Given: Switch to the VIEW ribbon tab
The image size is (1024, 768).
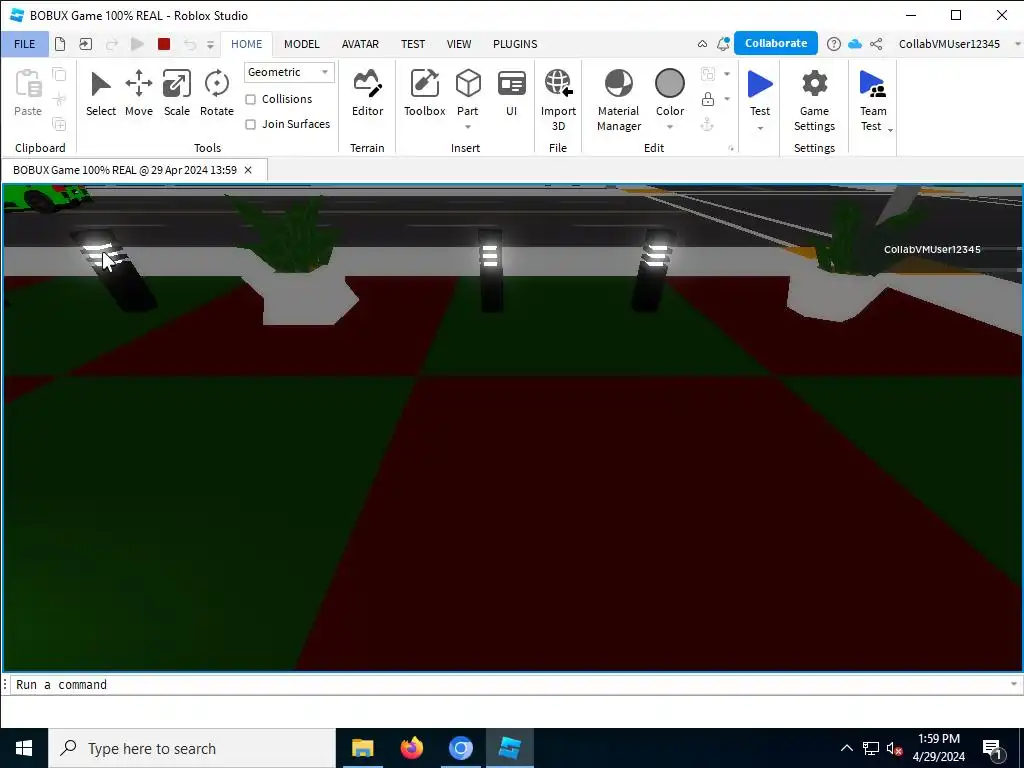Looking at the screenshot, I should click(458, 44).
